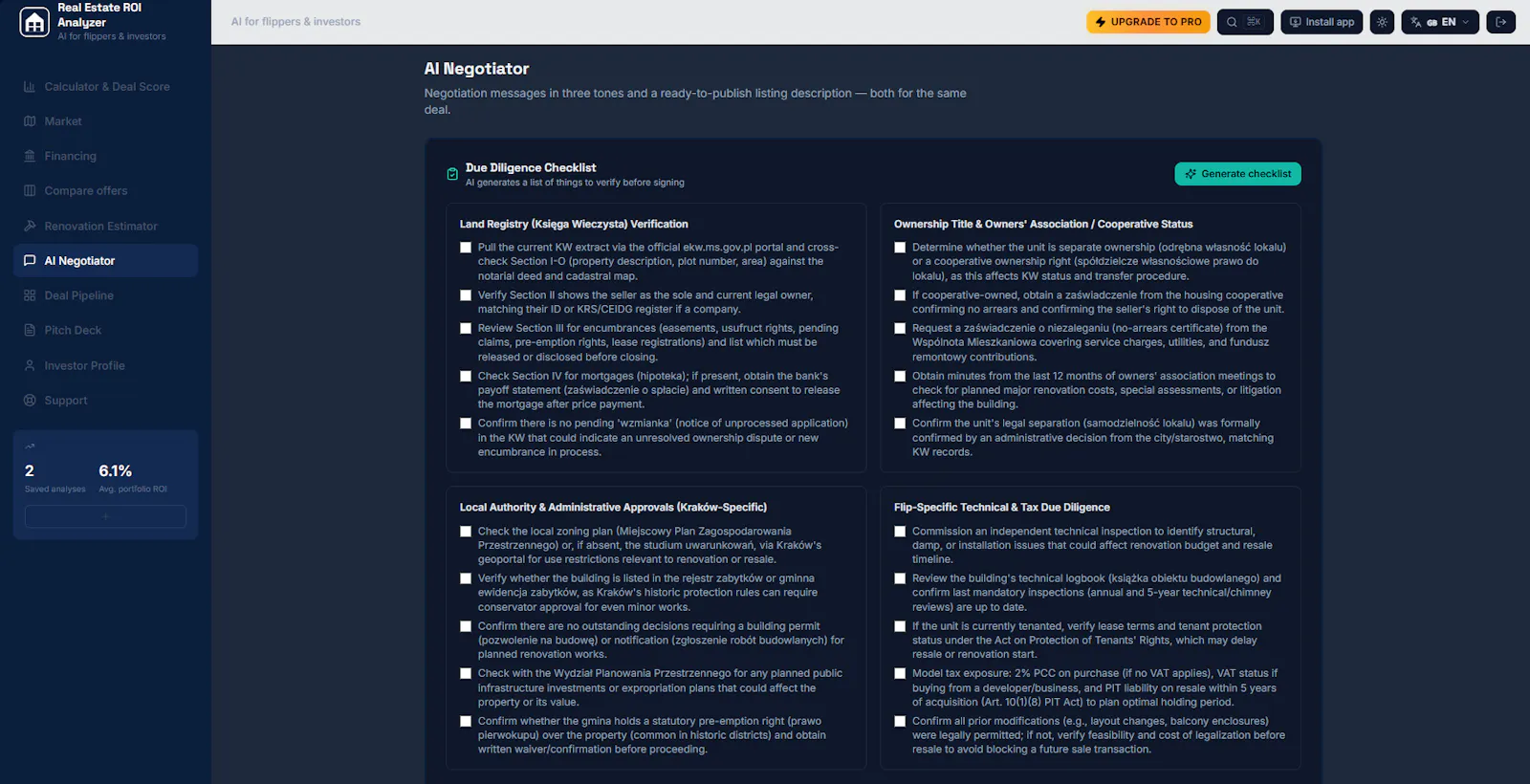Viewport: 1530px width, 784px height.
Task: Click the Pitch Deck document icon
Action: (30, 330)
